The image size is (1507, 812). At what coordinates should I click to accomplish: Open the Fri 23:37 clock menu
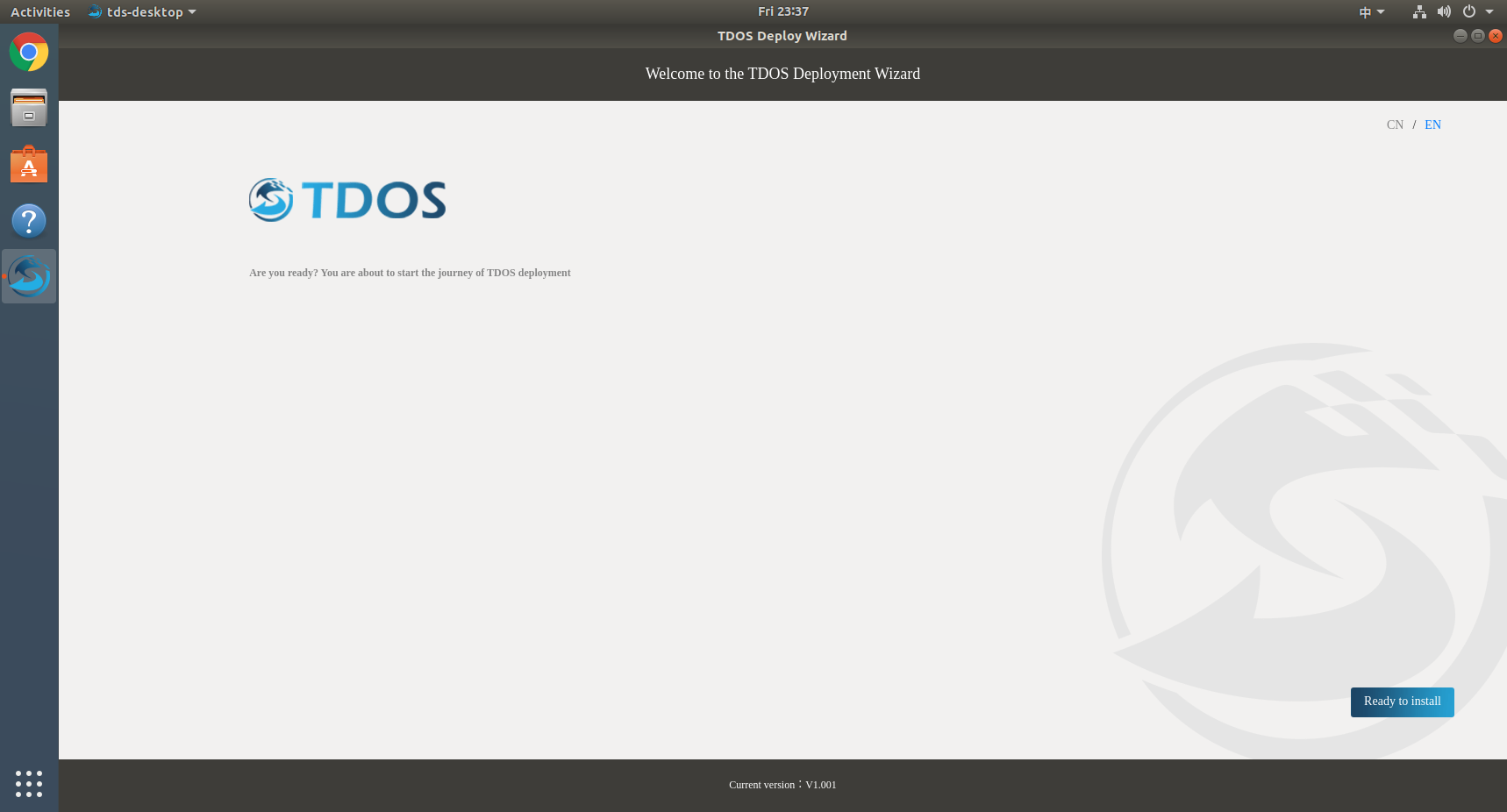coord(783,11)
